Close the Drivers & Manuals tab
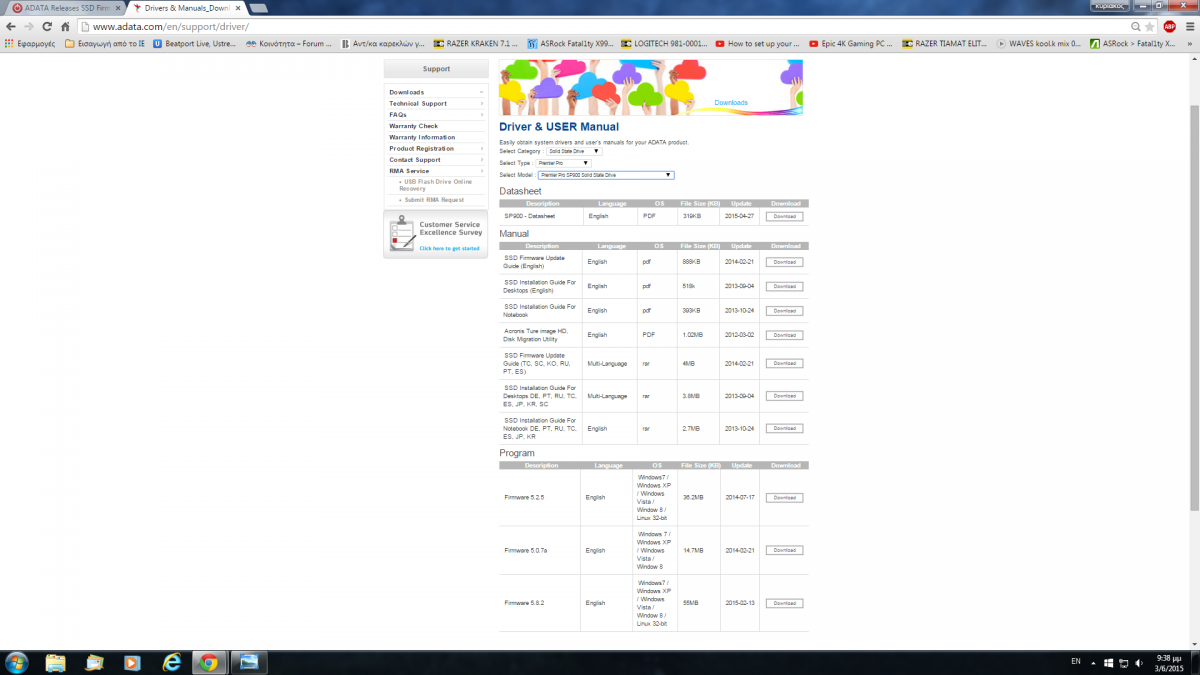Viewport: 1200px width, 675px height. point(236,7)
